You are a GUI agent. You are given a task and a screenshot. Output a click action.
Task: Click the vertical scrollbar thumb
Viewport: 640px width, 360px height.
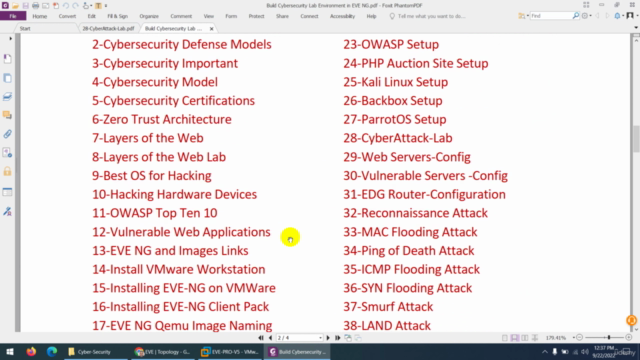click(636, 139)
